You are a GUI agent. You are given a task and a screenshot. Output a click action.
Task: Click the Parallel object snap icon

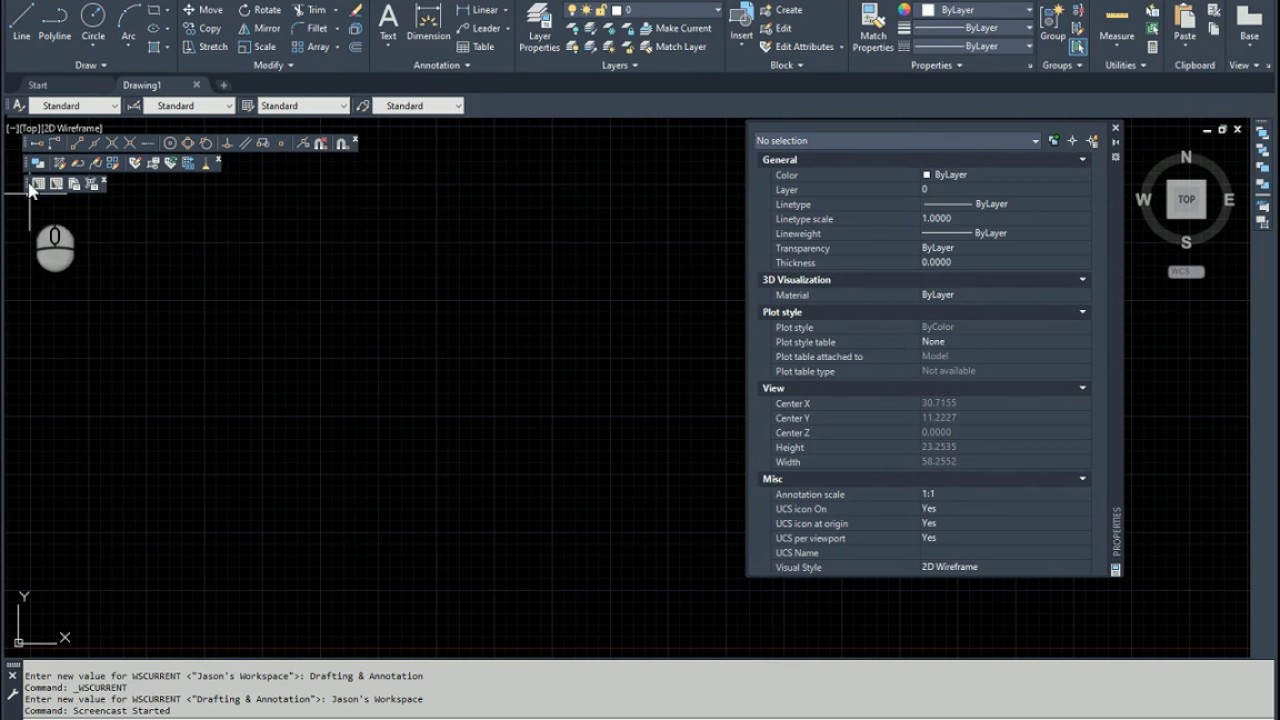[245, 143]
